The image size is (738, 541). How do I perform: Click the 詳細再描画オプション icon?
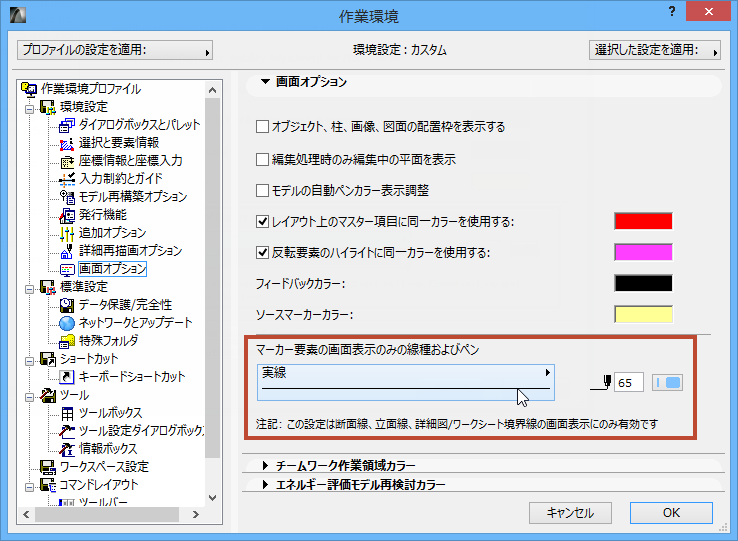[67, 251]
